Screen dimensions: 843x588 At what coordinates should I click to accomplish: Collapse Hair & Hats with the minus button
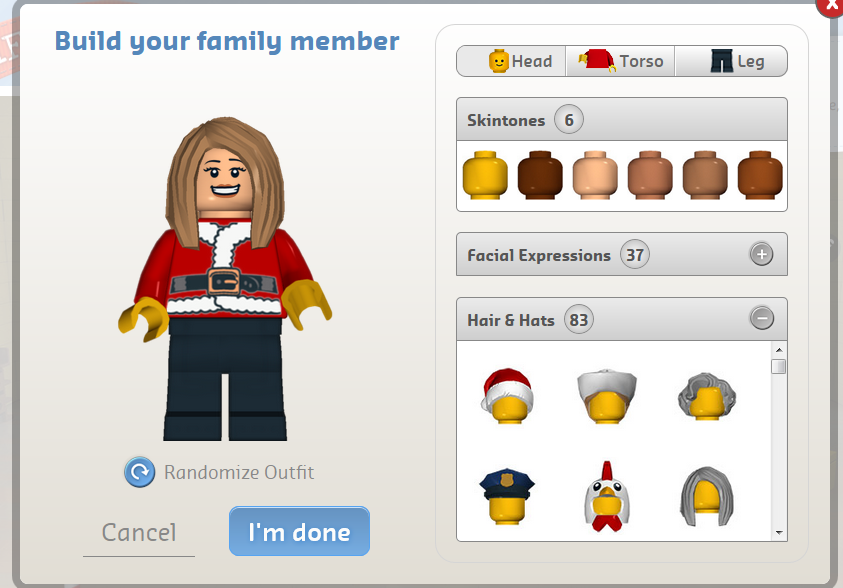[x=762, y=318]
